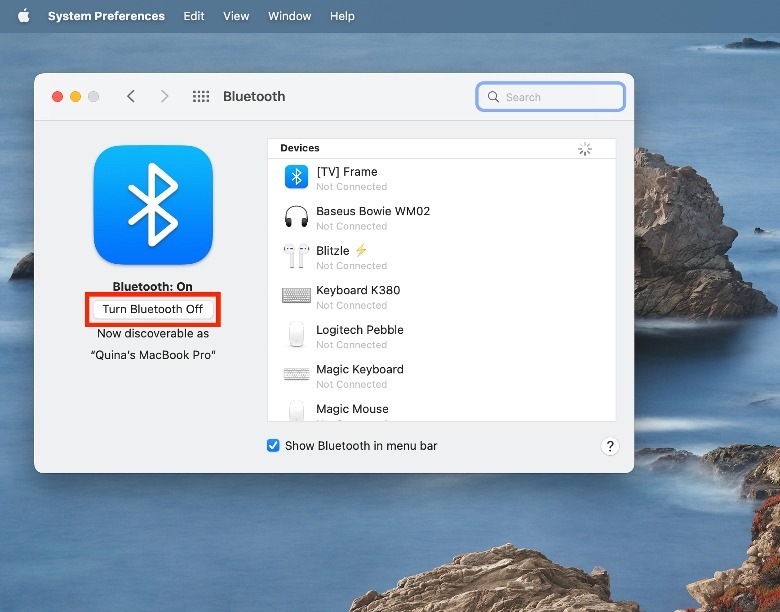Click the large Bluetooth logo
The image size is (780, 612).
click(x=153, y=204)
